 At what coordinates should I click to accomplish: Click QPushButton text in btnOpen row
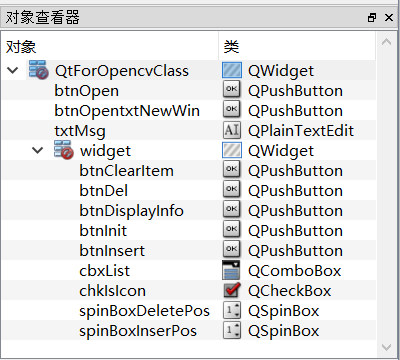click(295, 91)
